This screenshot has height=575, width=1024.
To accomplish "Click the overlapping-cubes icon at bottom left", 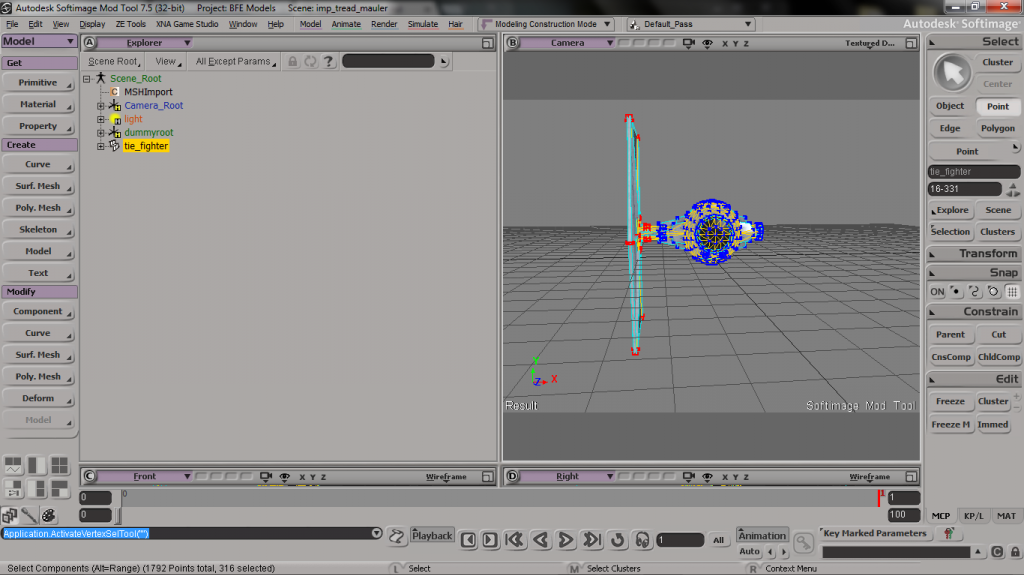I will pos(10,516).
